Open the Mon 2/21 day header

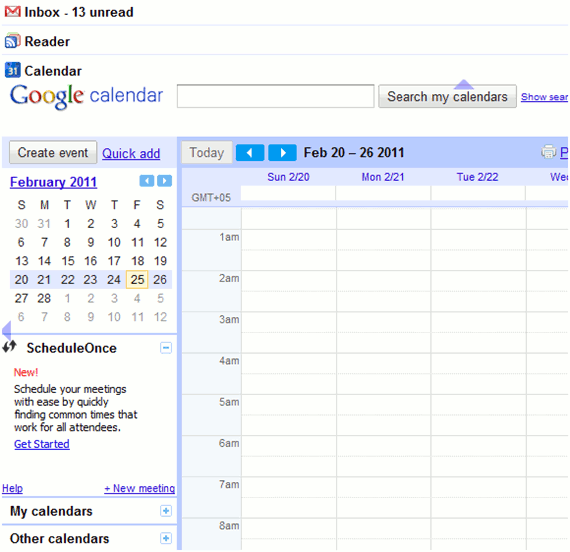pyautogui.click(x=383, y=177)
